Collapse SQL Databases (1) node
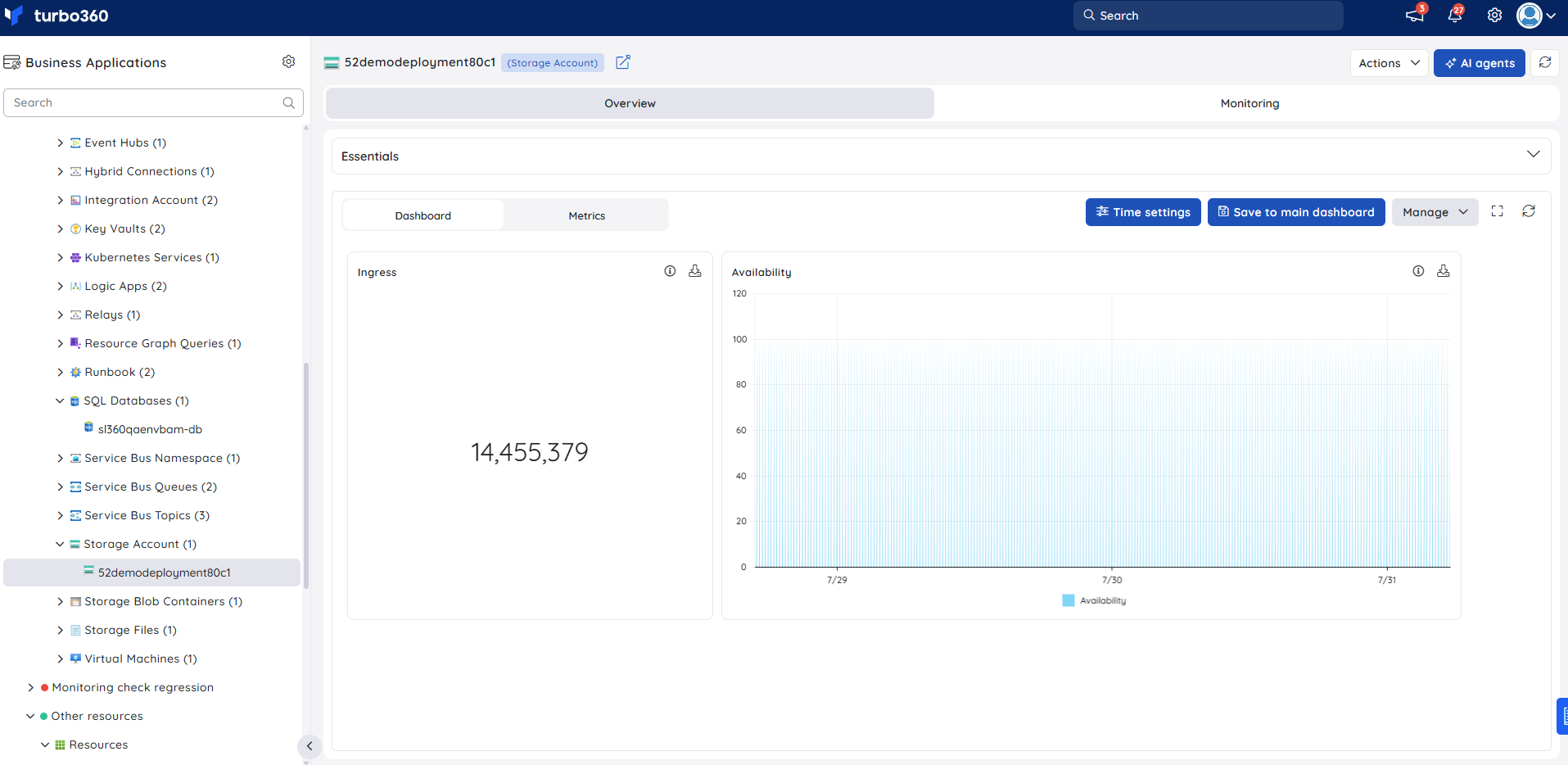This screenshot has width=1568, height=765. 60,401
